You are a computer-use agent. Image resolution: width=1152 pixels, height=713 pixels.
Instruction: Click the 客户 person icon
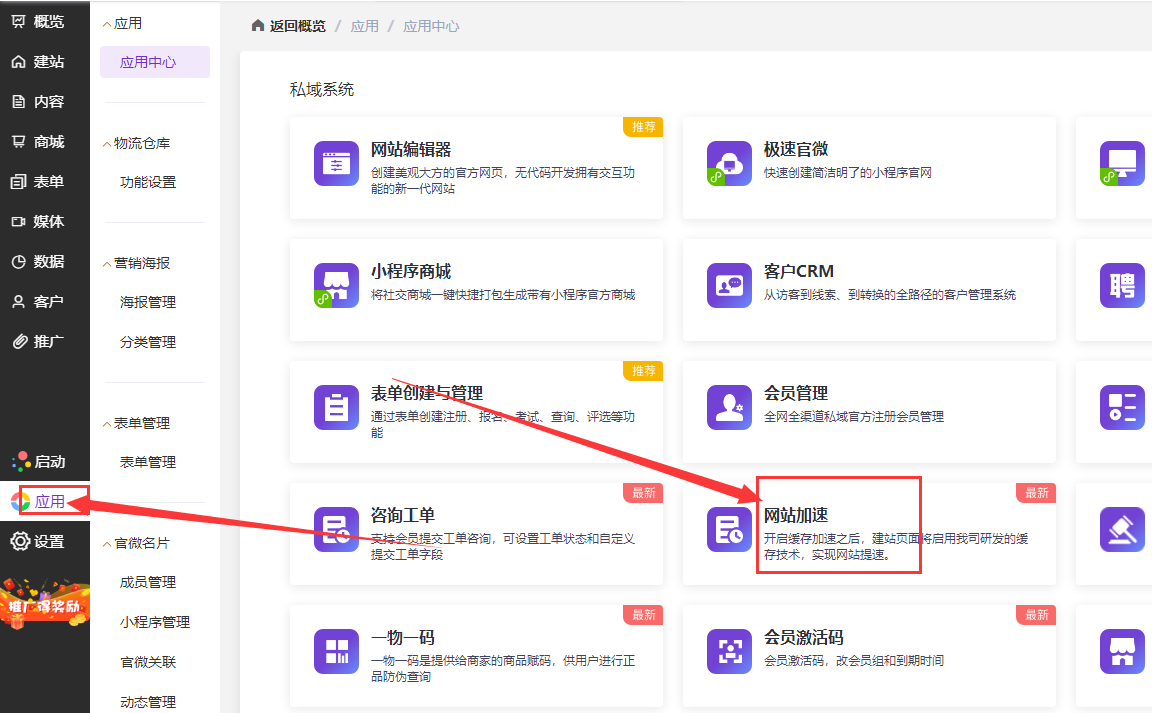pyautogui.click(x=18, y=301)
